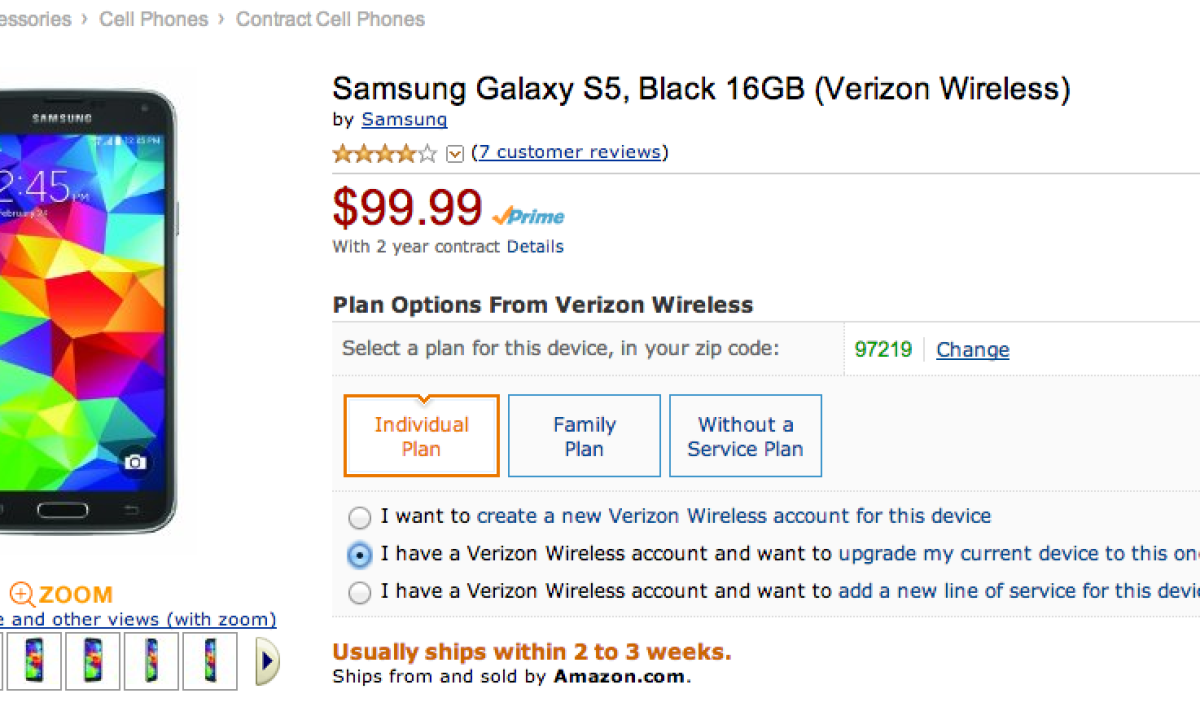Switch to the Family Plan tab
Image resolution: width=1200 pixels, height=720 pixels.
[x=584, y=436]
